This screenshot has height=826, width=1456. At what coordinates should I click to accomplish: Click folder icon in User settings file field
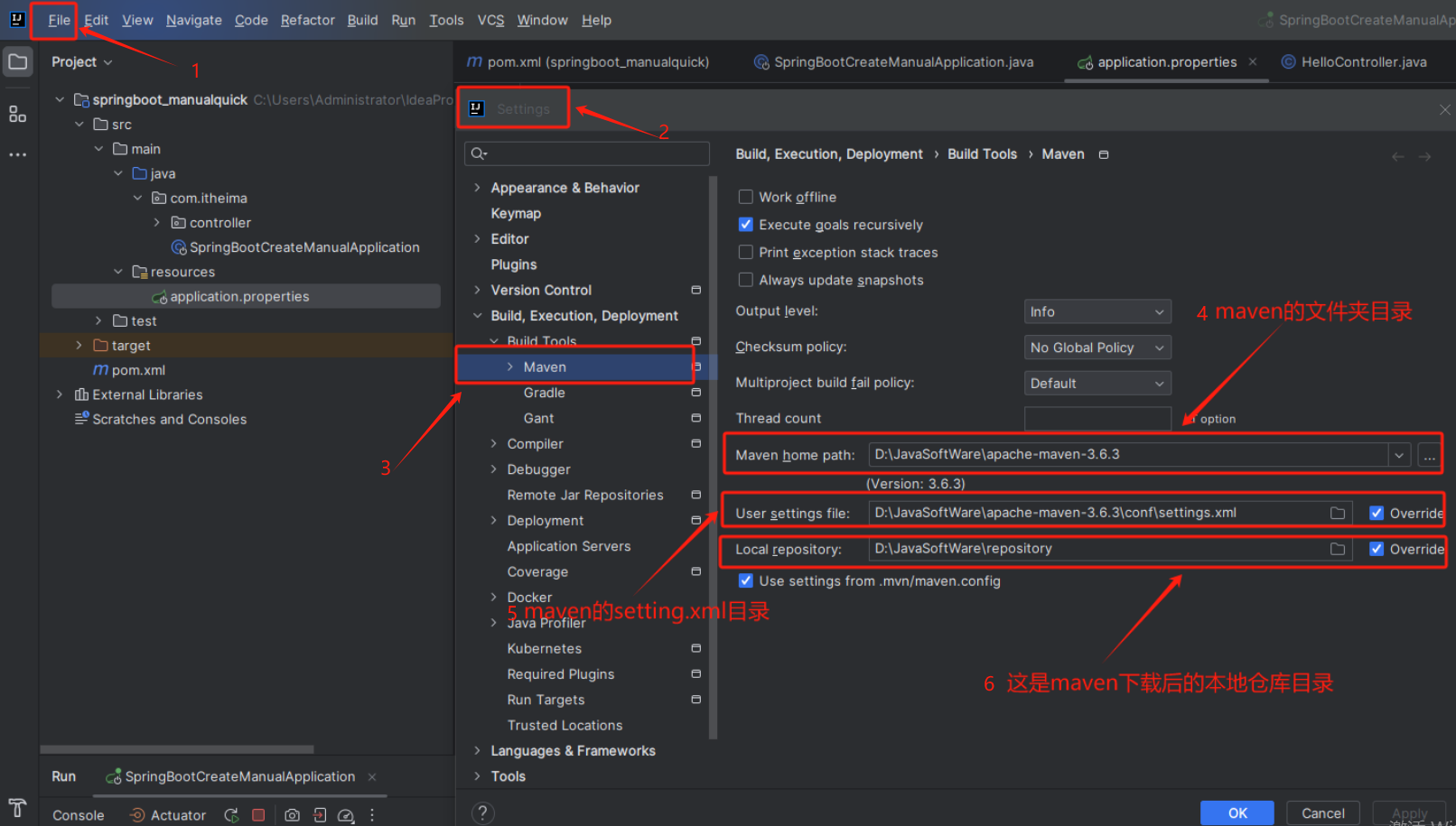(x=1338, y=513)
